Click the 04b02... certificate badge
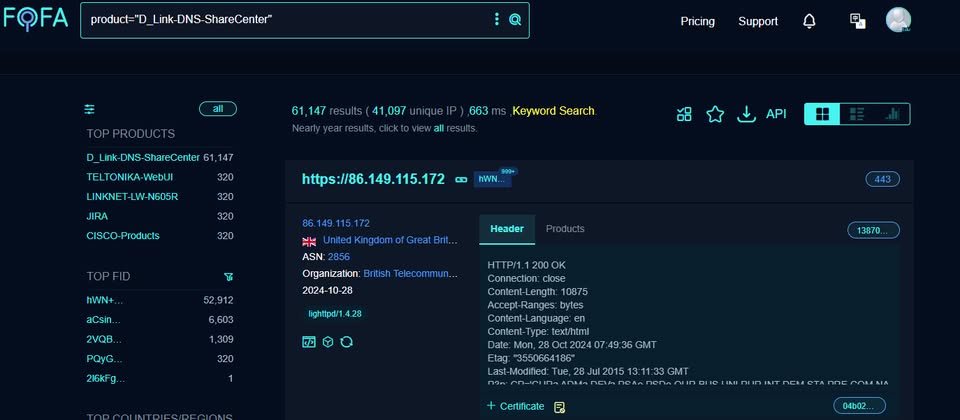 [x=859, y=406]
